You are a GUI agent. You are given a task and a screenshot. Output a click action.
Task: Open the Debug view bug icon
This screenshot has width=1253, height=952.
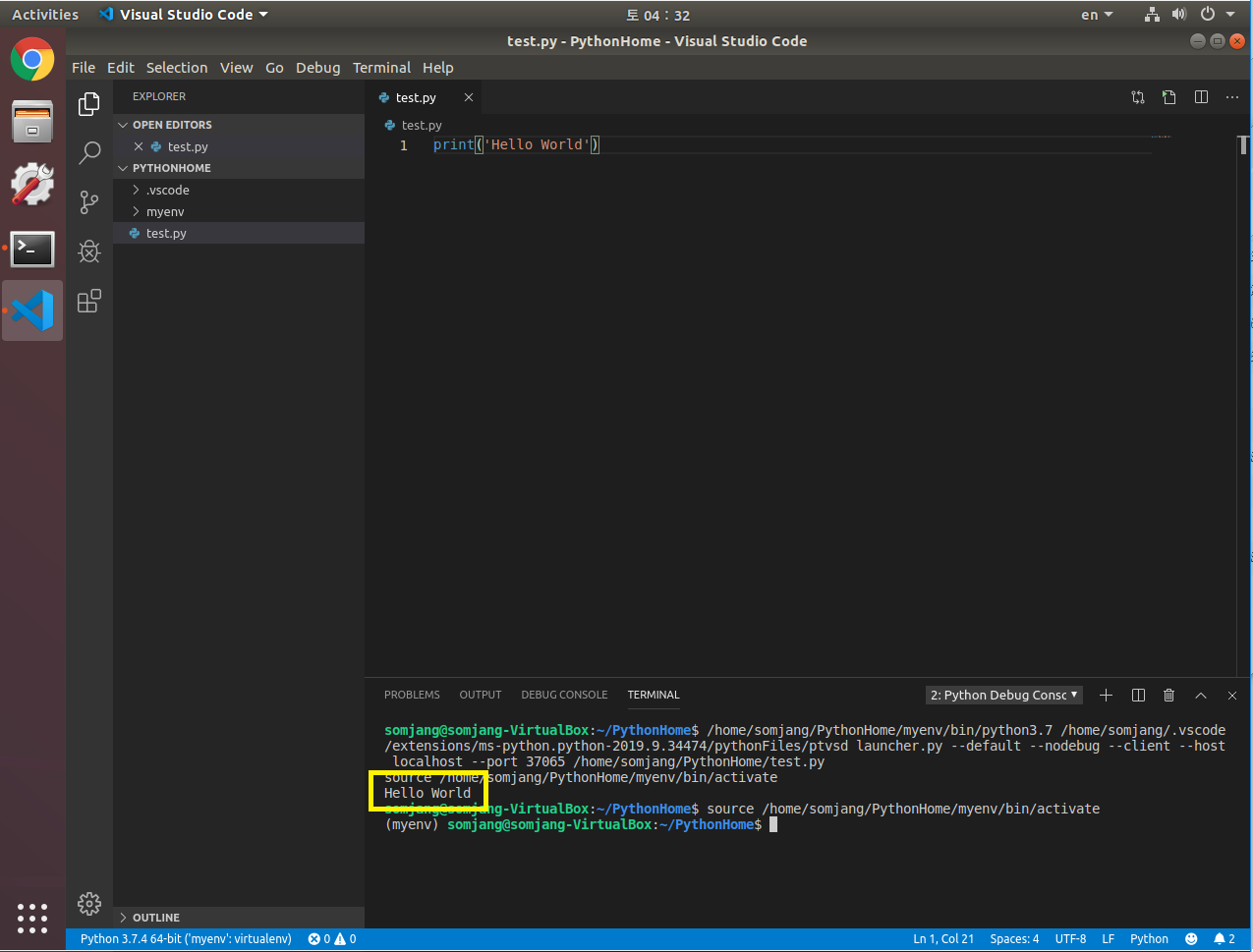89,252
